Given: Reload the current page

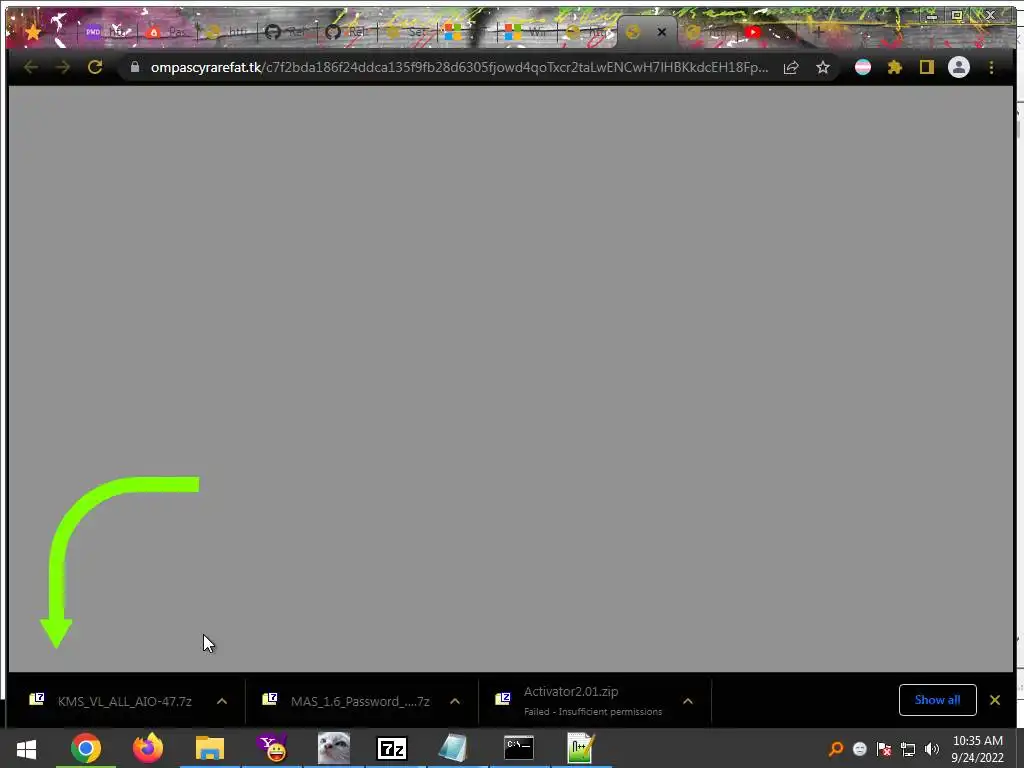Looking at the screenshot, I should [95, 67].
